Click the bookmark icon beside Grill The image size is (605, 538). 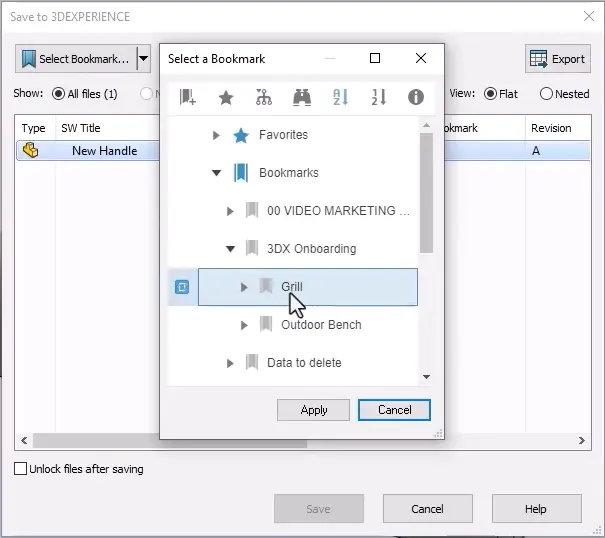[266, 286]
